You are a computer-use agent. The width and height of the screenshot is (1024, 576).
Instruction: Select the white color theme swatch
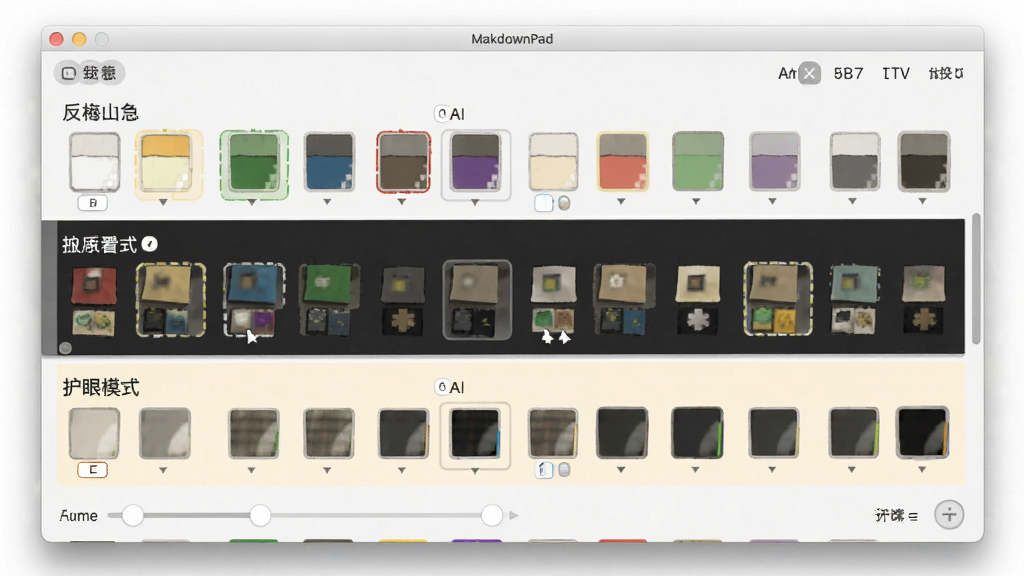(x=95, y=162)
